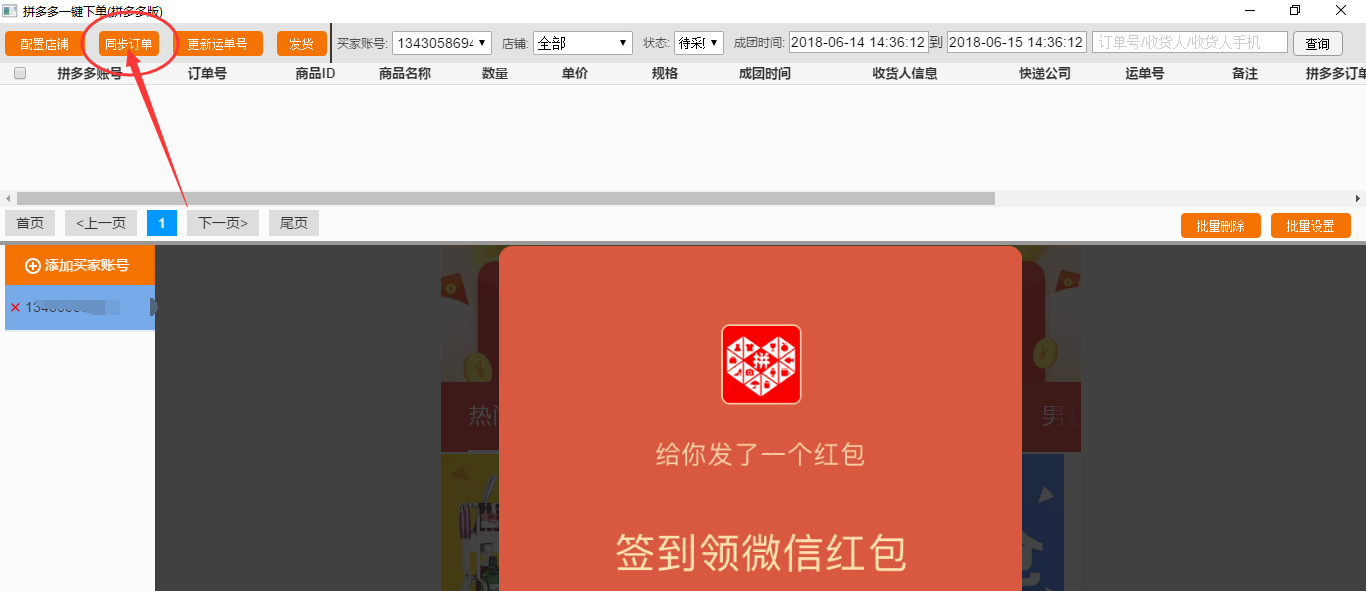Click the 规格 column header
The width and height of the screenshot is (1366, 591).
click(x=665, y=73)
